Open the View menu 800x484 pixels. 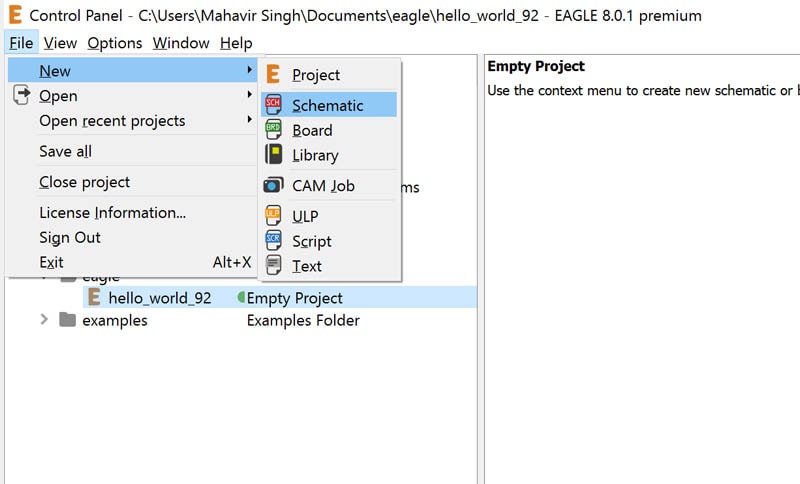(x=60, y=43)
